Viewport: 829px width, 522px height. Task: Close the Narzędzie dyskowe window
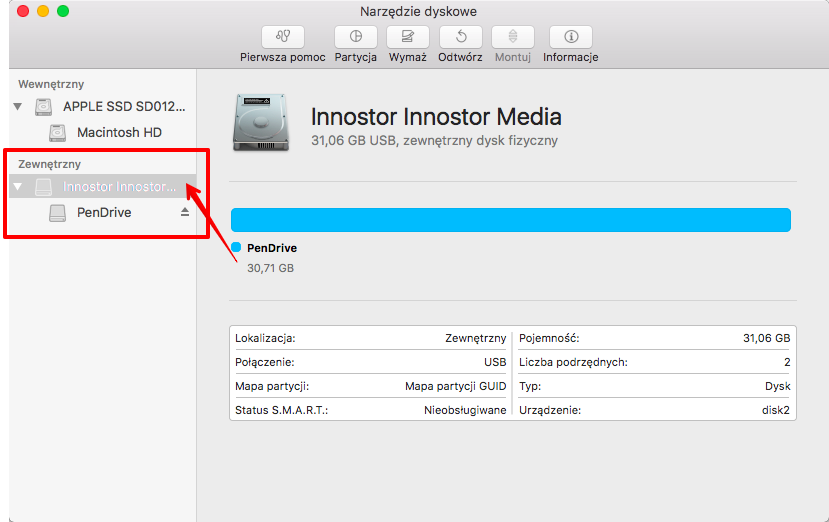click(x=23, y=11)
